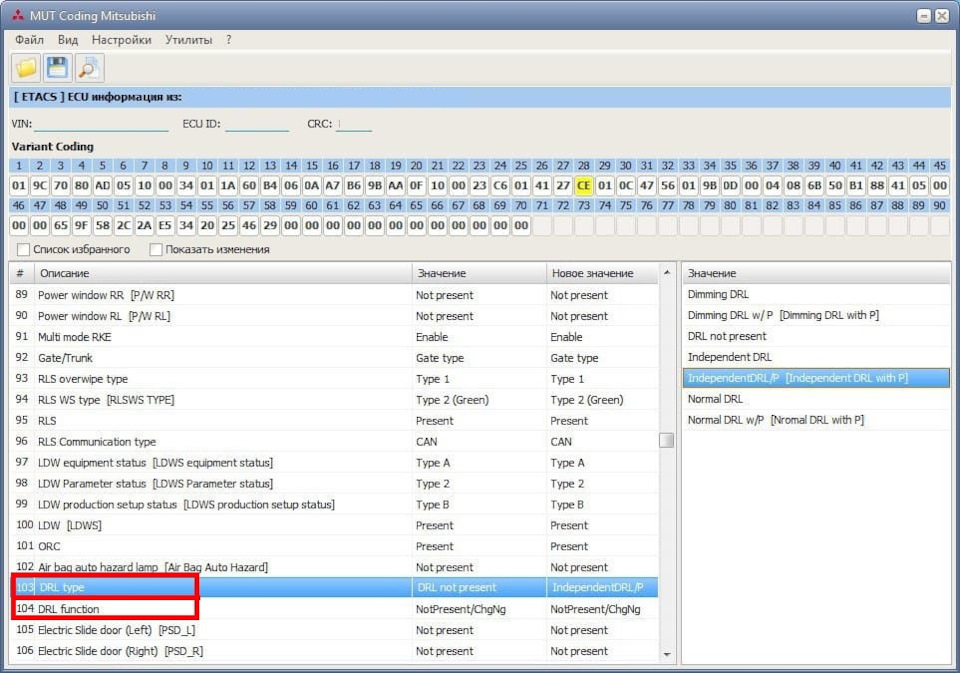
Task: Open the Утилиты menu
Action: 189,40
